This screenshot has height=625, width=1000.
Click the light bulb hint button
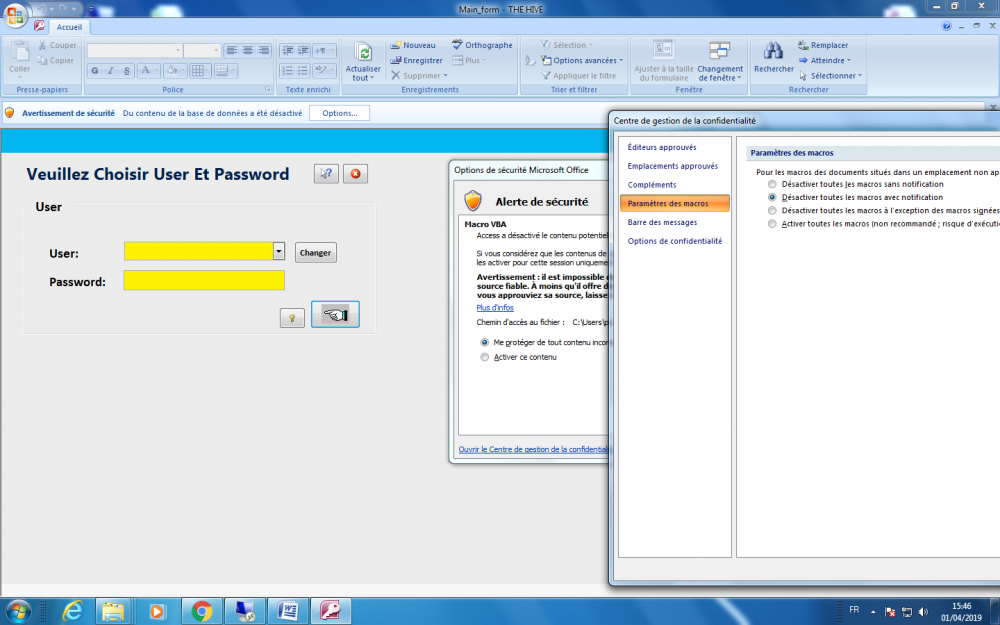292,318
